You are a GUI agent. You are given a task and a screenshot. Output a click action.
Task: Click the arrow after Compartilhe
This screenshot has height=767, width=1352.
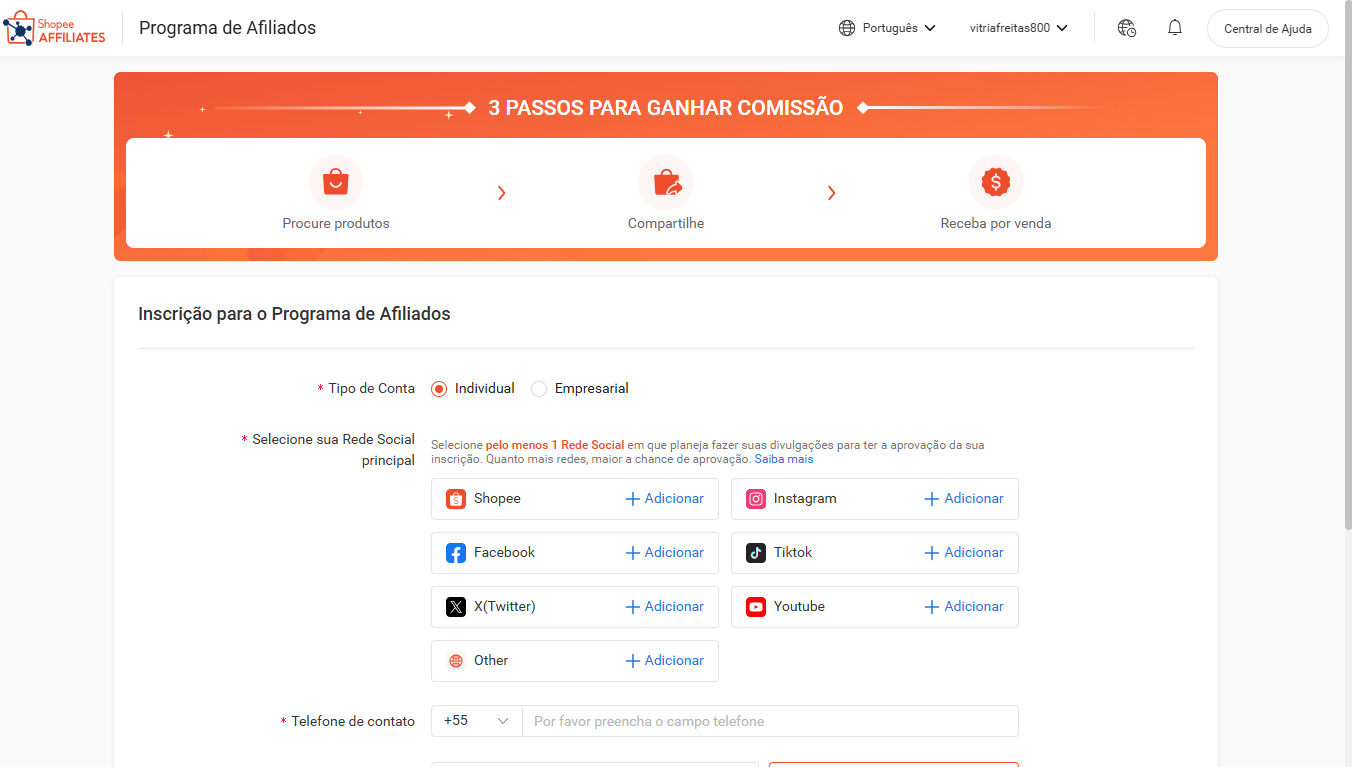(831, 193)
